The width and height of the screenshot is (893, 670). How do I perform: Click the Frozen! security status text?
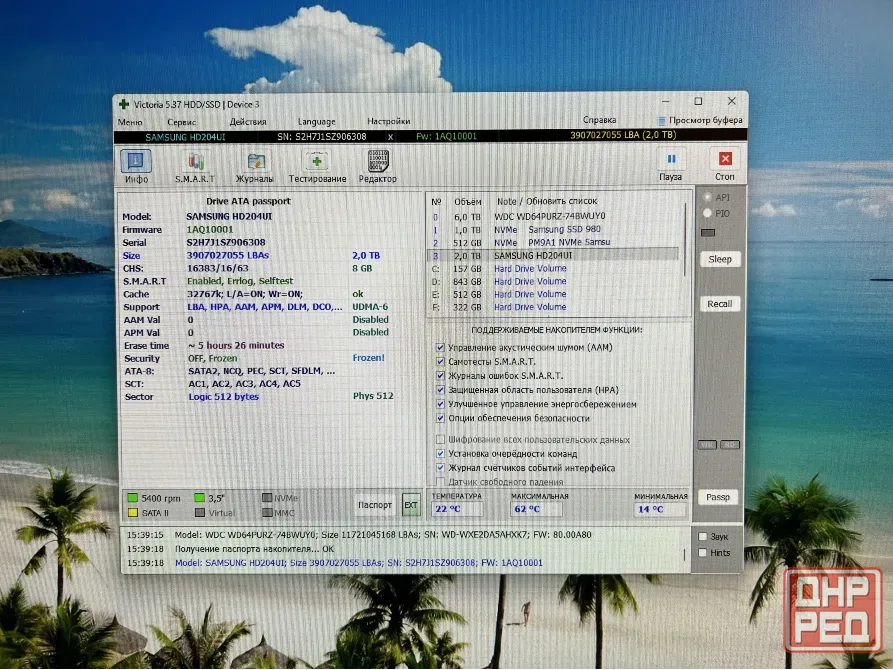coord(368,358)
